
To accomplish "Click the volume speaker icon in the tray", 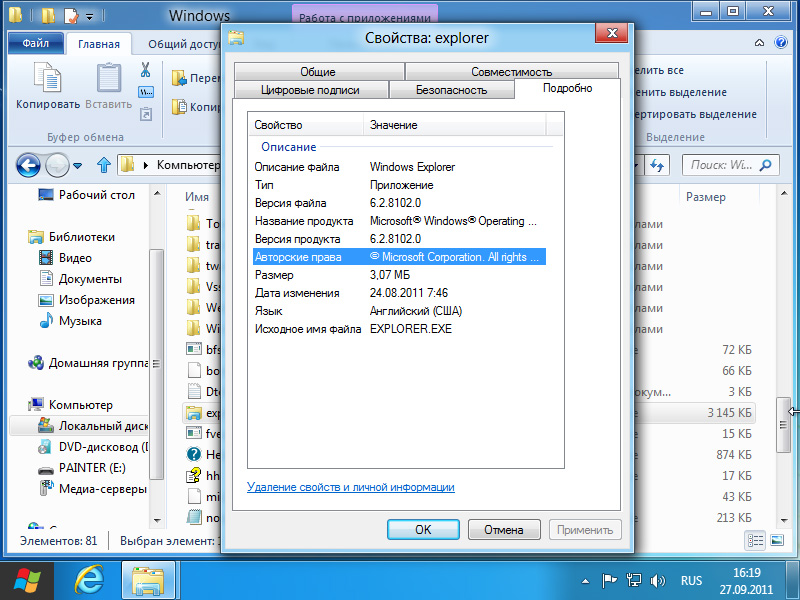I will (658, 581).
